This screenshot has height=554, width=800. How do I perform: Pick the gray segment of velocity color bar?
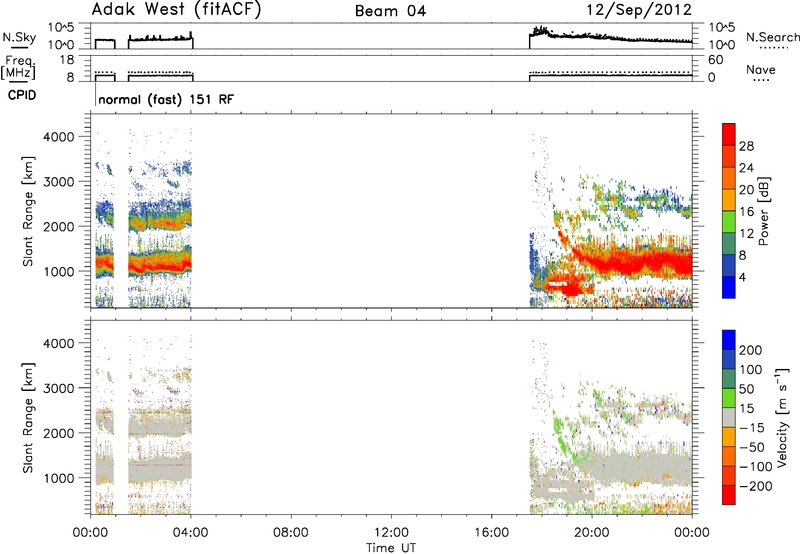tap(729, 417)
